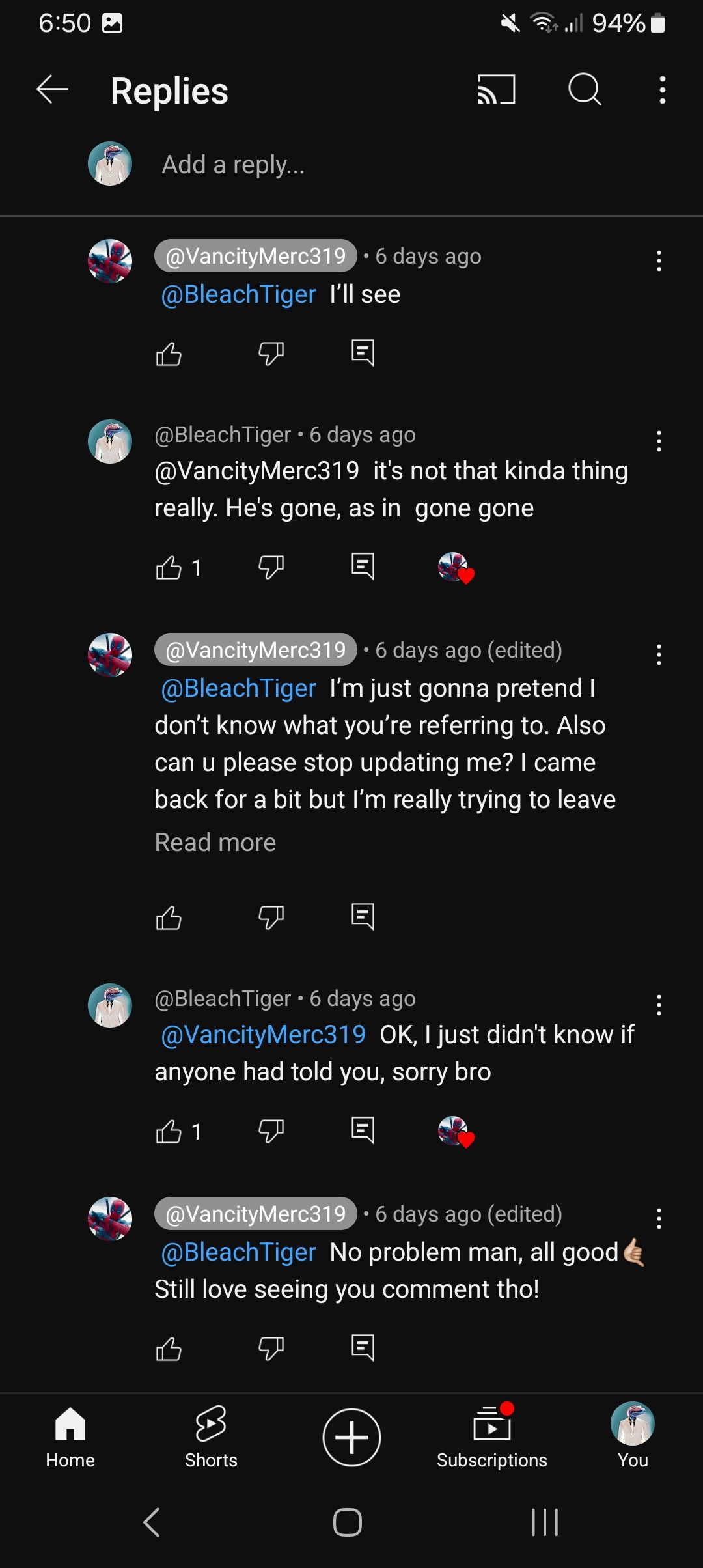Image resolution: width=703 pixels, height=1568 pixels.
Task: Tap @VancityMerc319 mention in "sorry bro" reply
Action: pos(263,1035)
